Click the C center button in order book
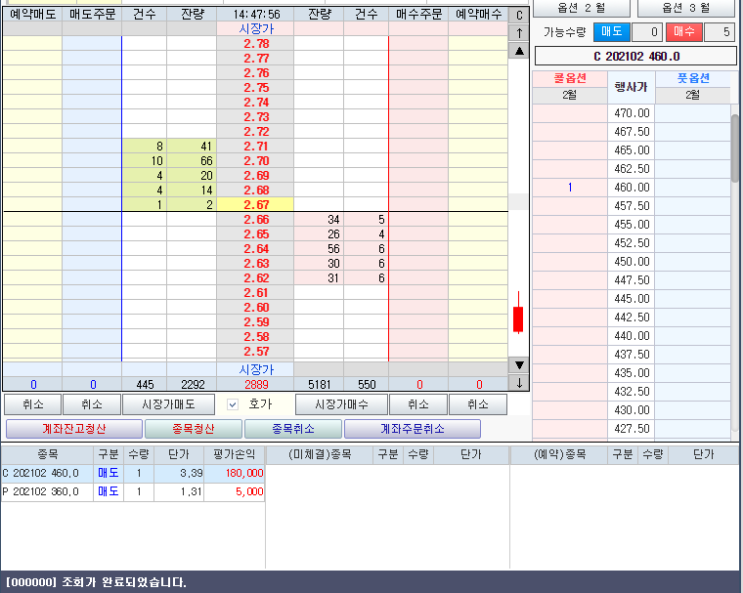The width and height of the screenshot is (743, 593). pyautogui.click(x=519, y=15)
